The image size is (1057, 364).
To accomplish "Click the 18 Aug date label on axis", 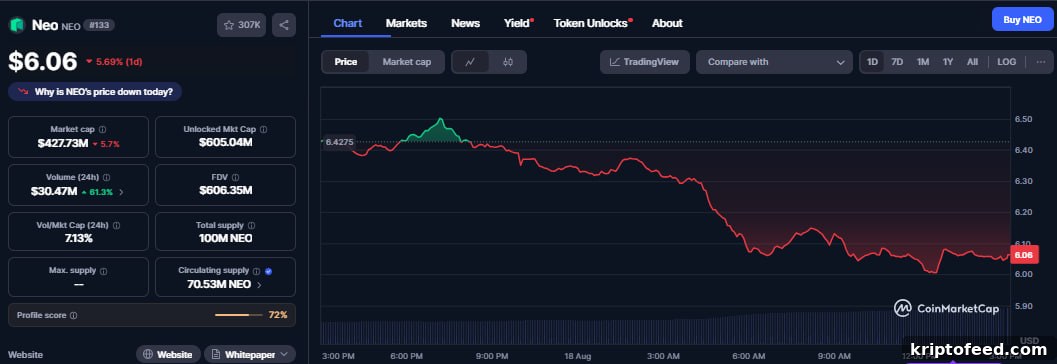I will [x=578, y=355].
